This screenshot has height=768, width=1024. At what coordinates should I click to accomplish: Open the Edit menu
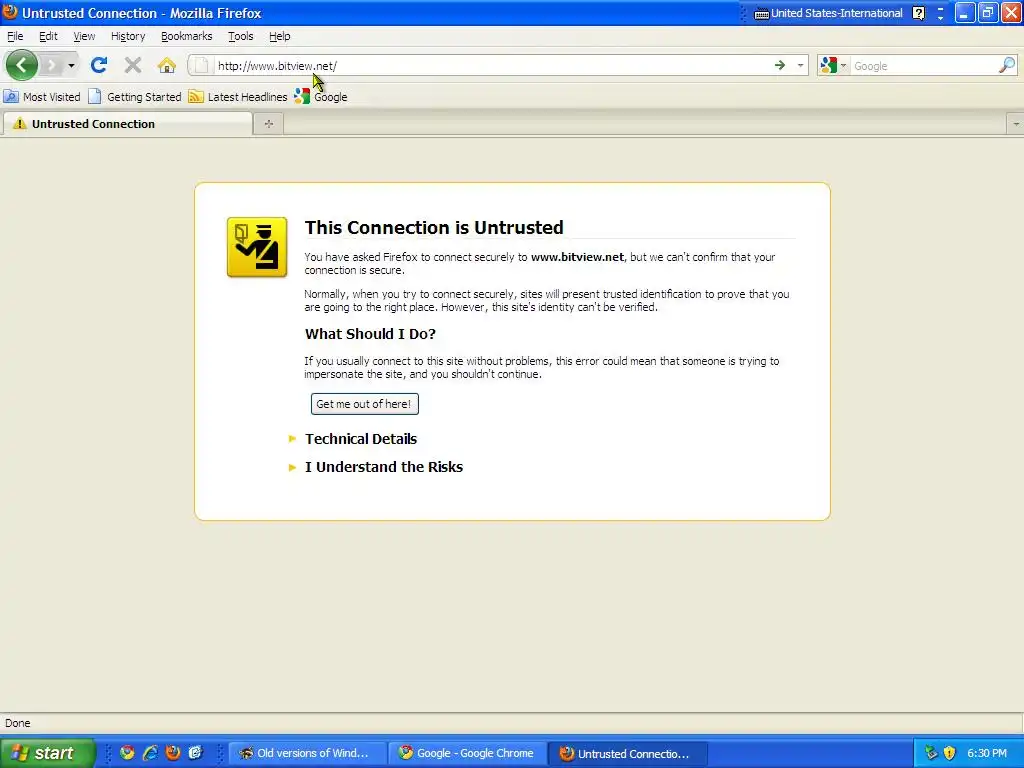pyautogui.click(x=48, y=36)
